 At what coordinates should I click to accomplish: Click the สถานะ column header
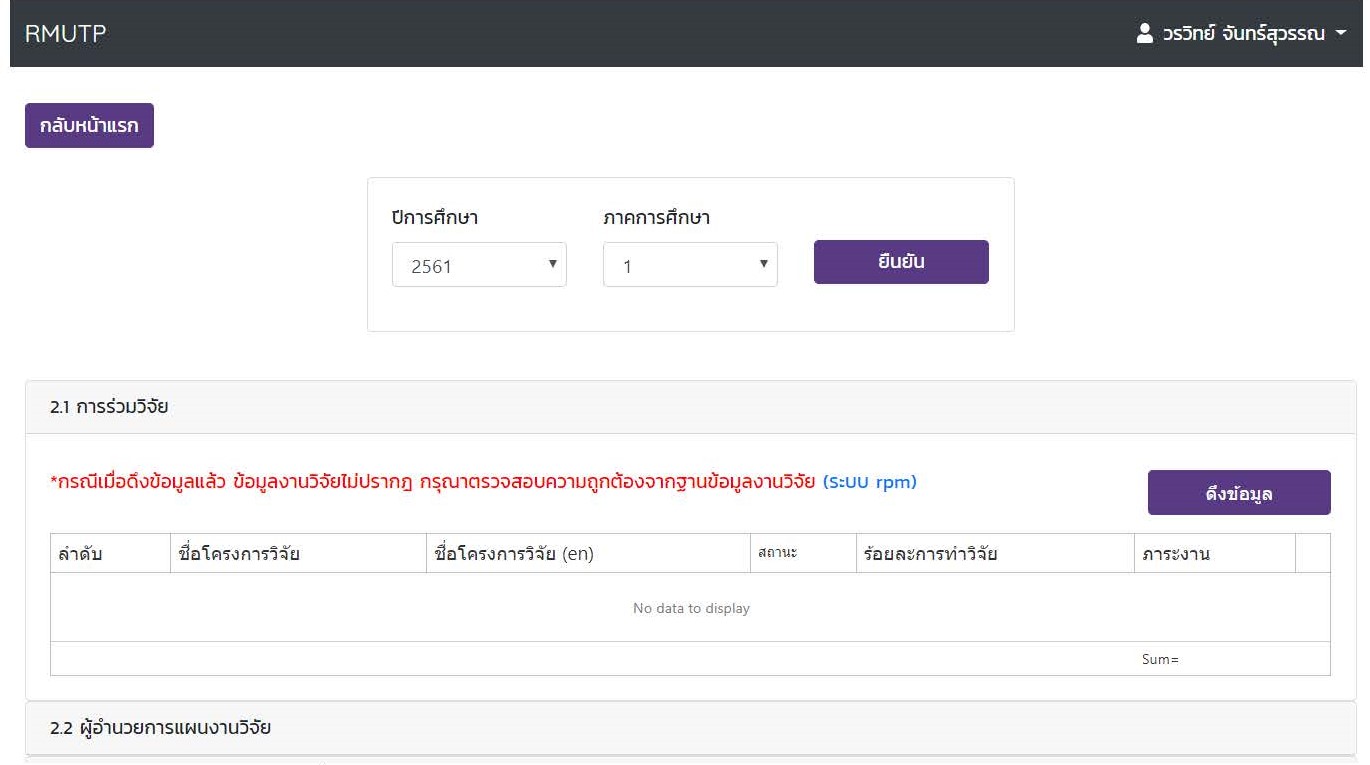point(777,553)
